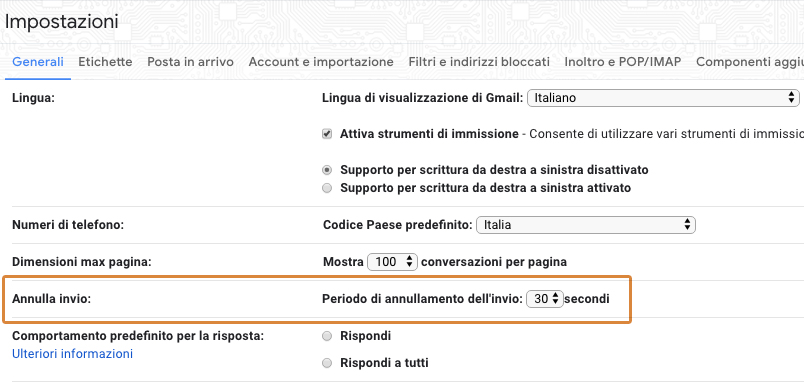
Task: Toggle the Attiva strumenti di immissione checkbox
Action: click(327, 134)
